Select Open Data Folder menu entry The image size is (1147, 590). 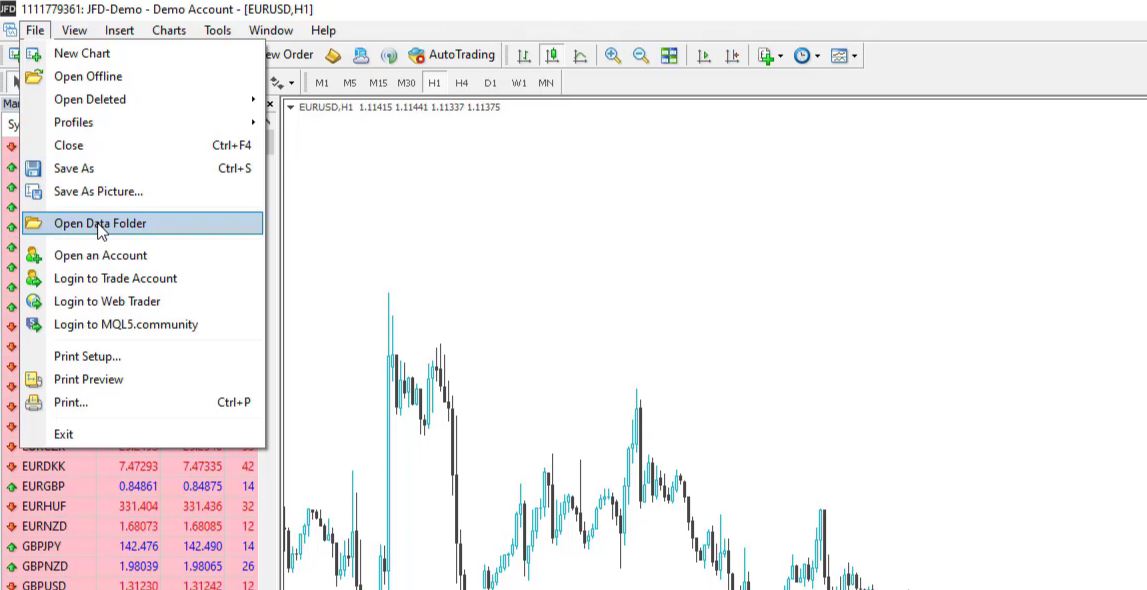[x=100, y=224]
